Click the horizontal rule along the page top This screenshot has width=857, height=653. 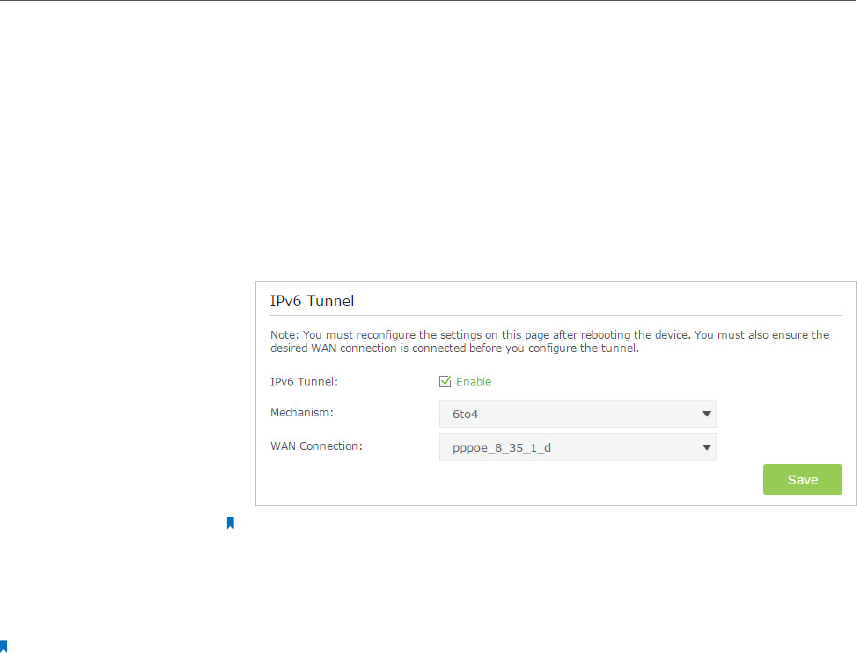(428, 1)
